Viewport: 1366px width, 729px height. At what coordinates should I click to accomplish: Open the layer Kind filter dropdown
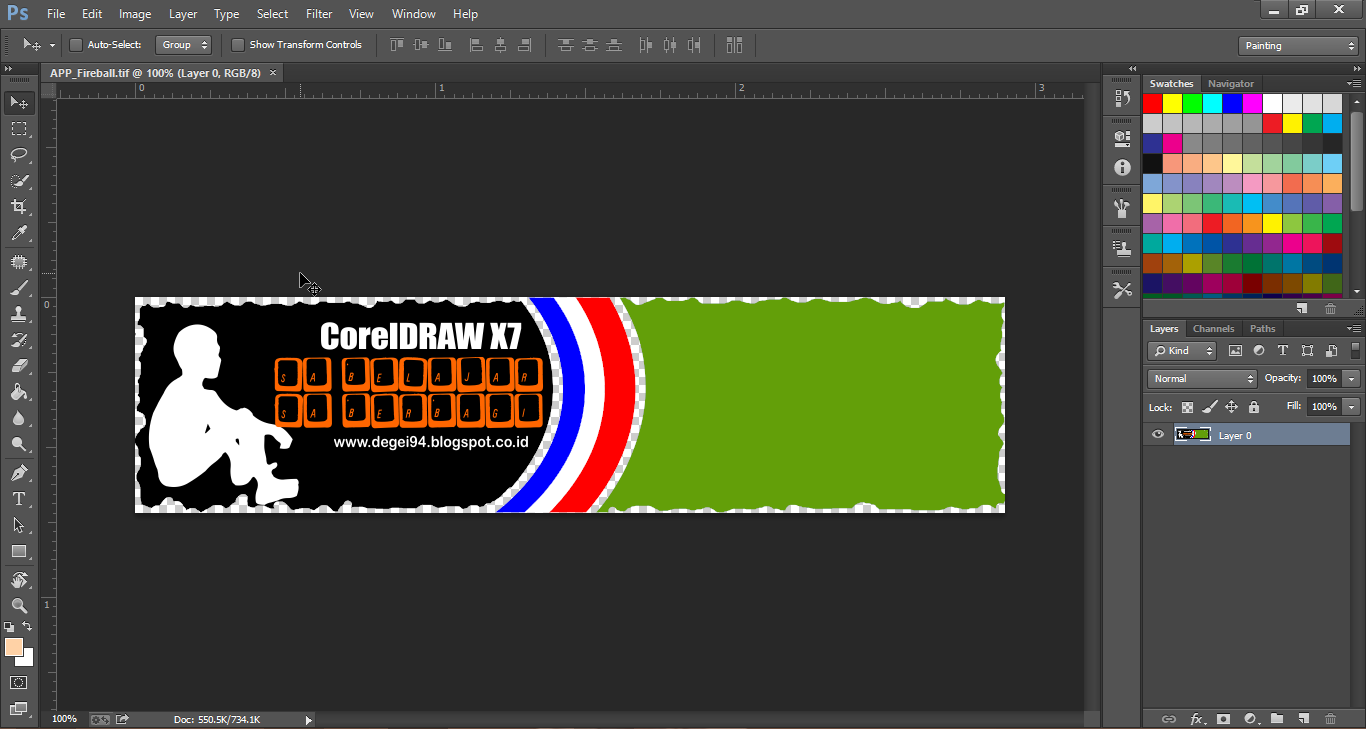point(1182,351)
